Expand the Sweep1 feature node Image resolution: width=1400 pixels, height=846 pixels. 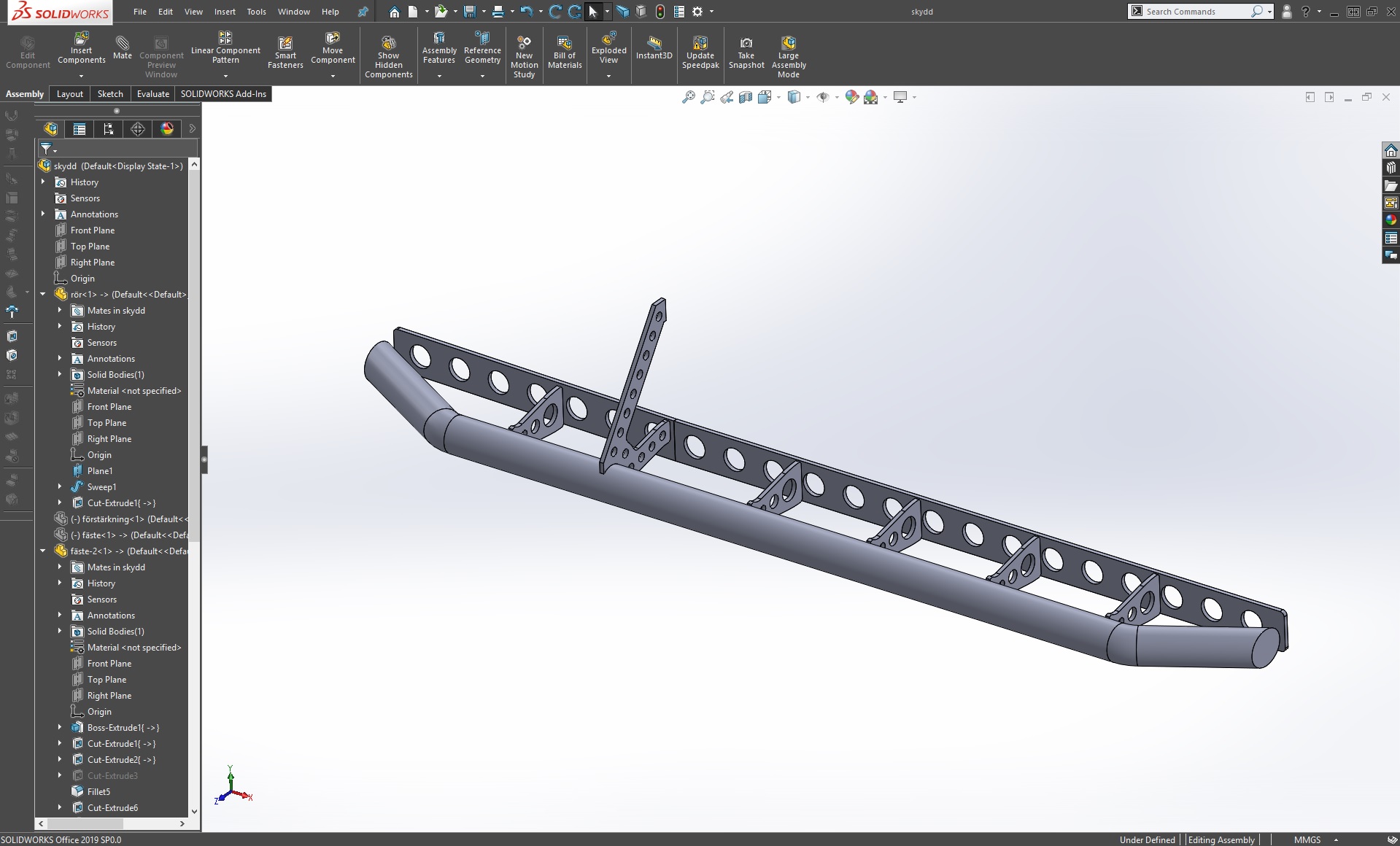coord(60,487)
